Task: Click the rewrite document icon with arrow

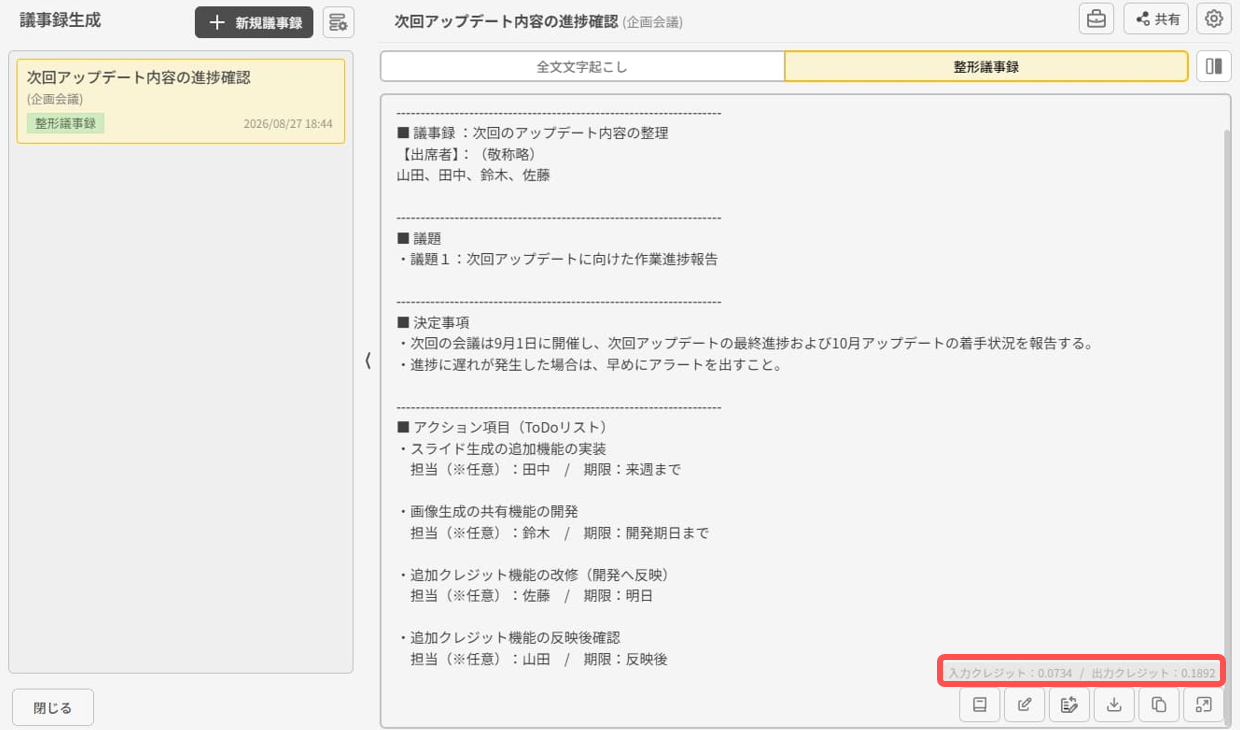Action: (x=1069, y=705)
